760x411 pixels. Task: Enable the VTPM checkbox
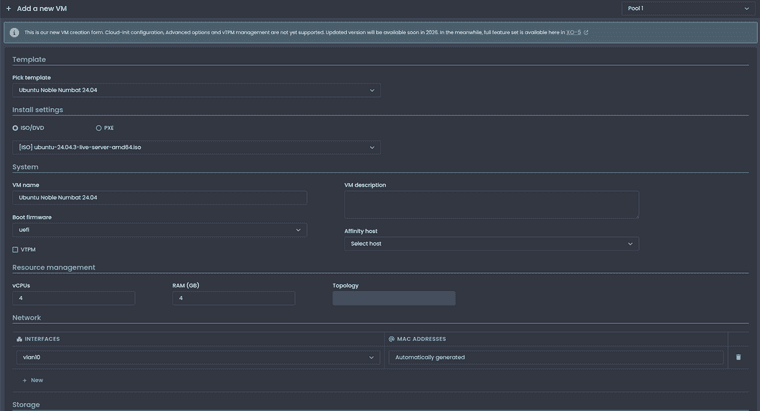15,250
